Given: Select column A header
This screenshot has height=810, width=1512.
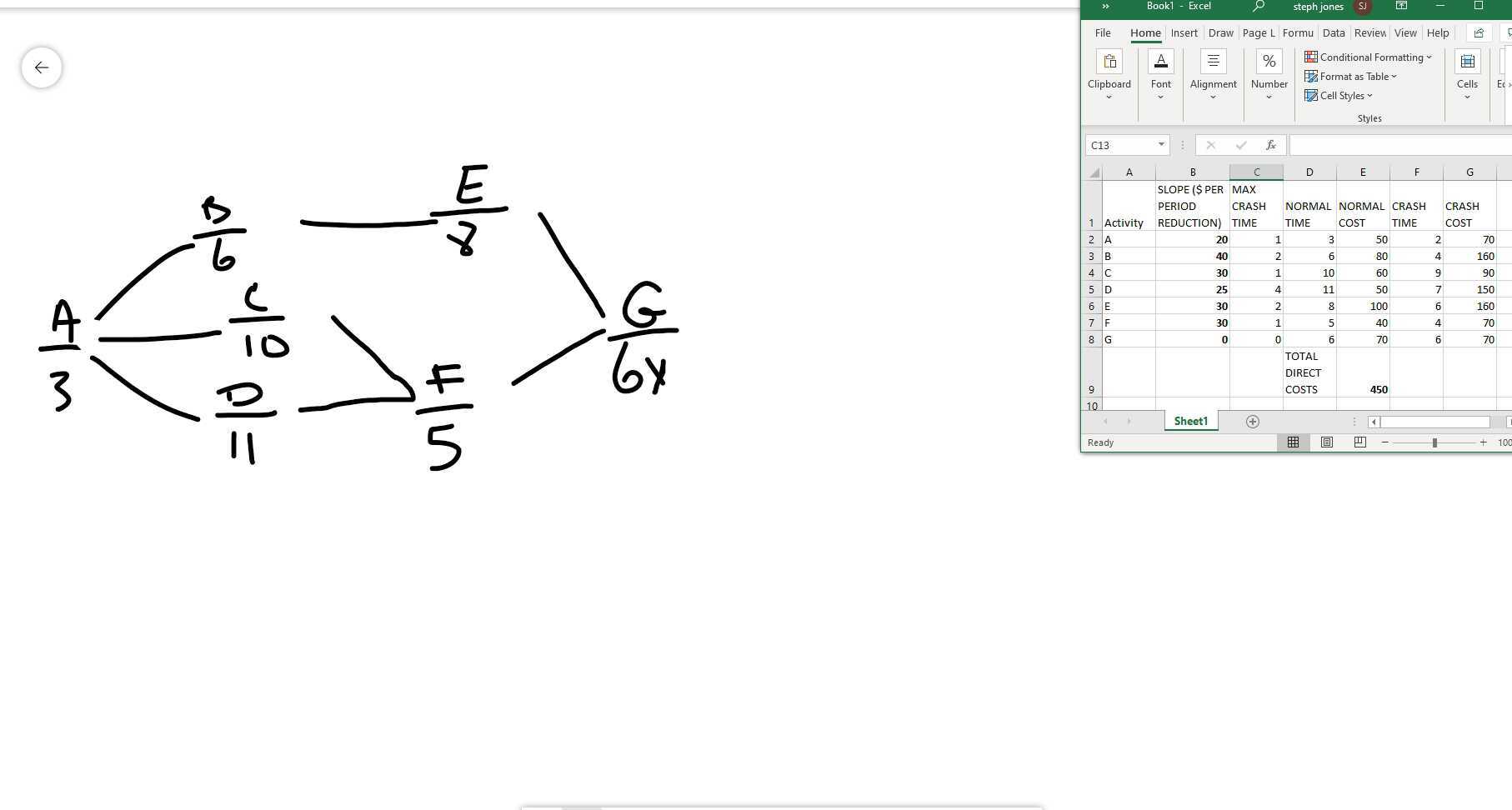Looking at the screenshot, I should pyautogui.click(x=1129, y=172).
